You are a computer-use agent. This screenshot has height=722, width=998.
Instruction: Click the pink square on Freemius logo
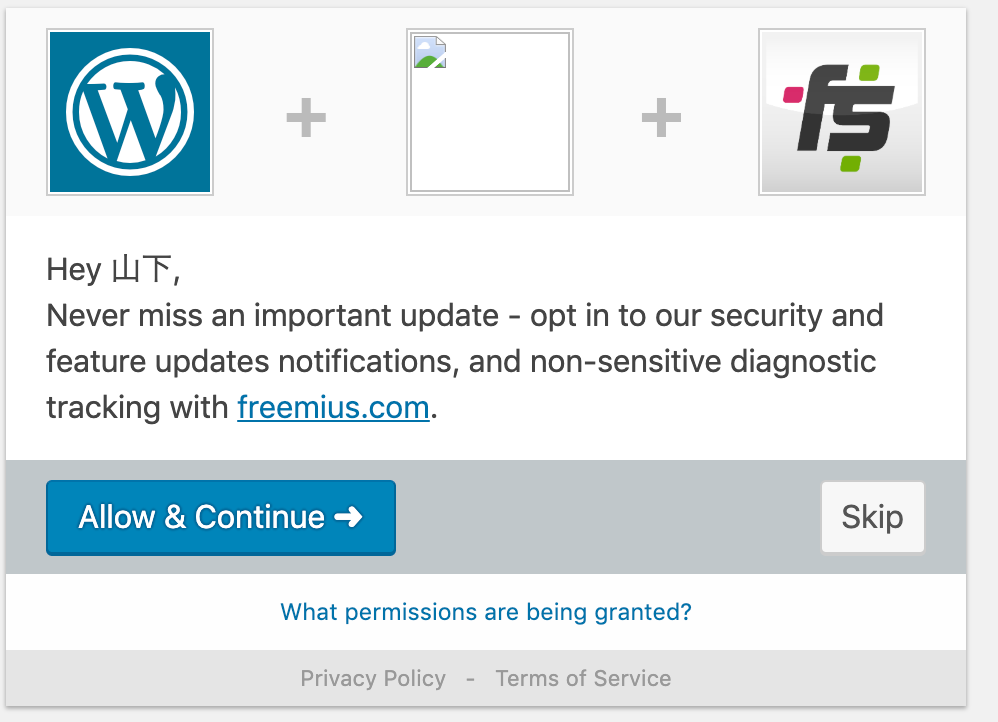(793, 95)
